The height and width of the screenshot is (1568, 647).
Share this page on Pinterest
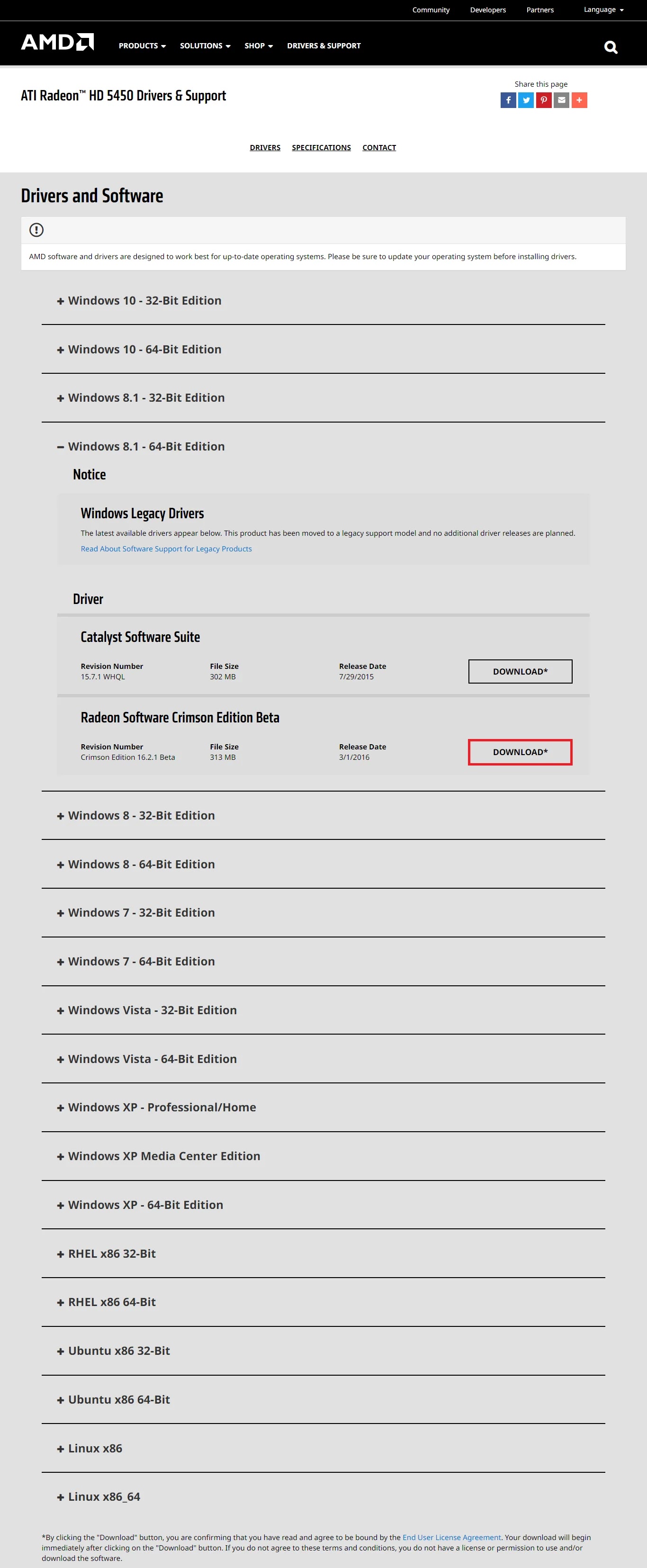tap(544, 100)
